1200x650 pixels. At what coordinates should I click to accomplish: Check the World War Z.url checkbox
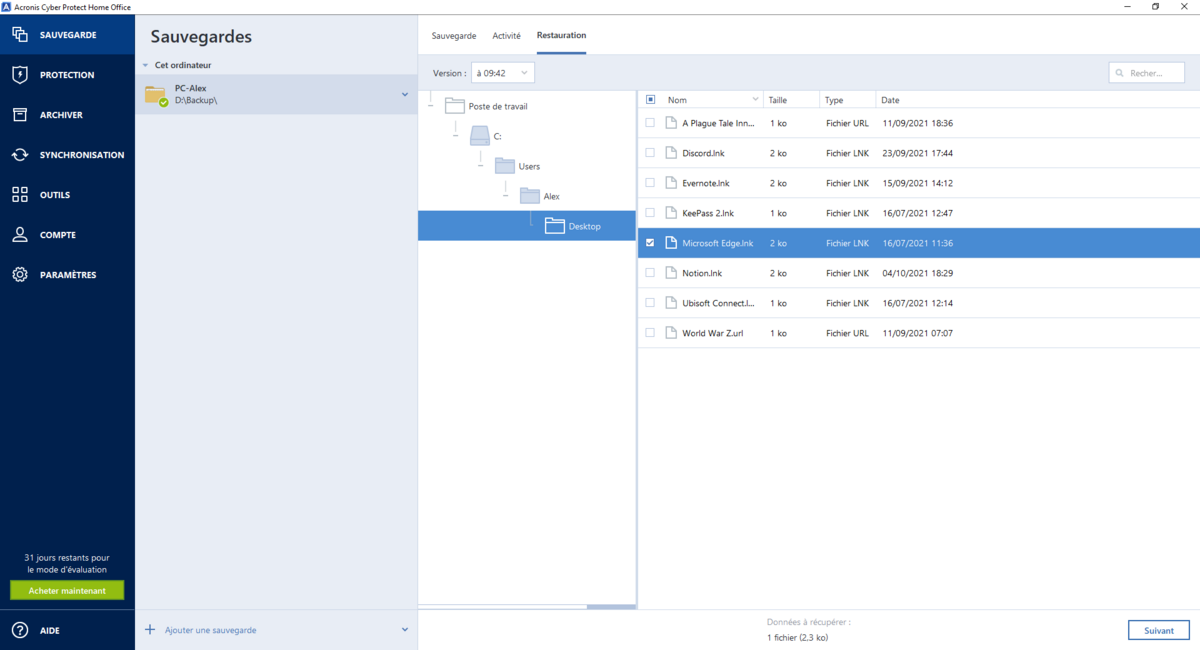(x=651, y=333)
